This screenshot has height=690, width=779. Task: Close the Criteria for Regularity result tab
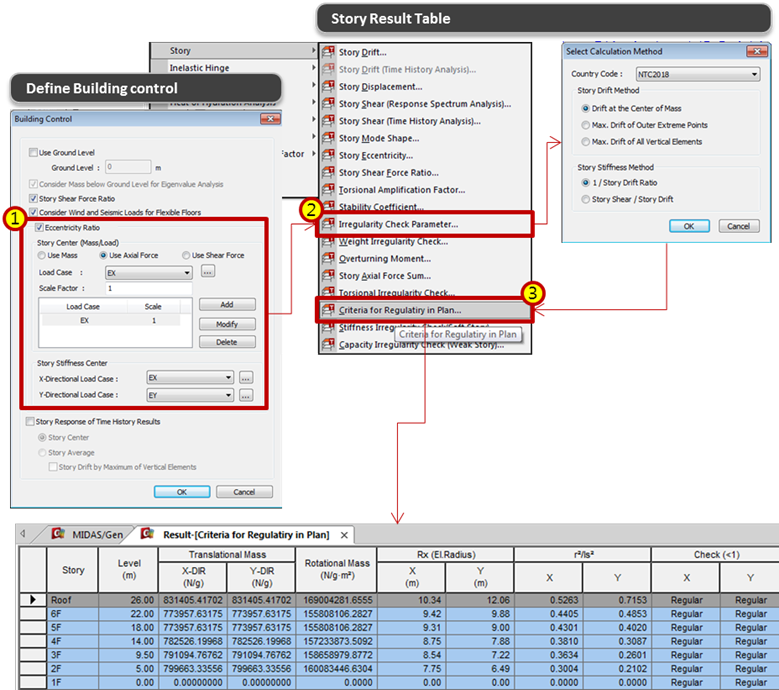(x=344, y=535)
